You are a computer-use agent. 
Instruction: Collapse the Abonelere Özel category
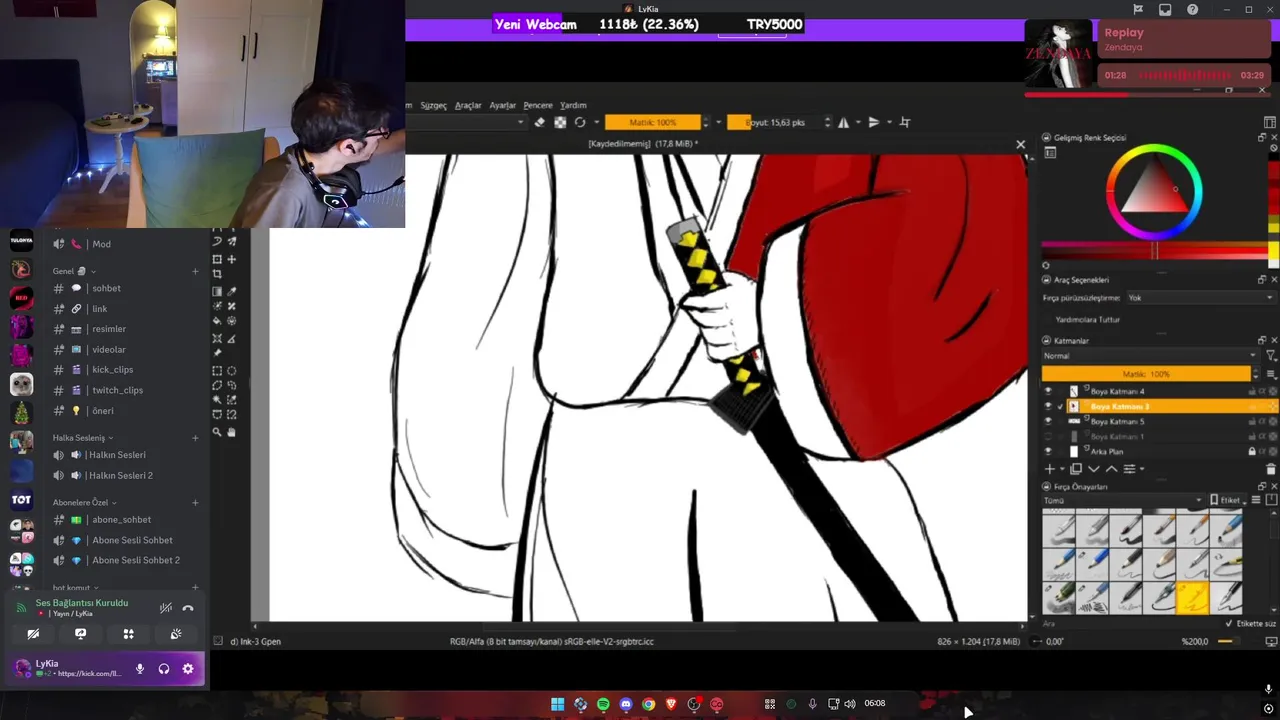(x=85, y=502)
